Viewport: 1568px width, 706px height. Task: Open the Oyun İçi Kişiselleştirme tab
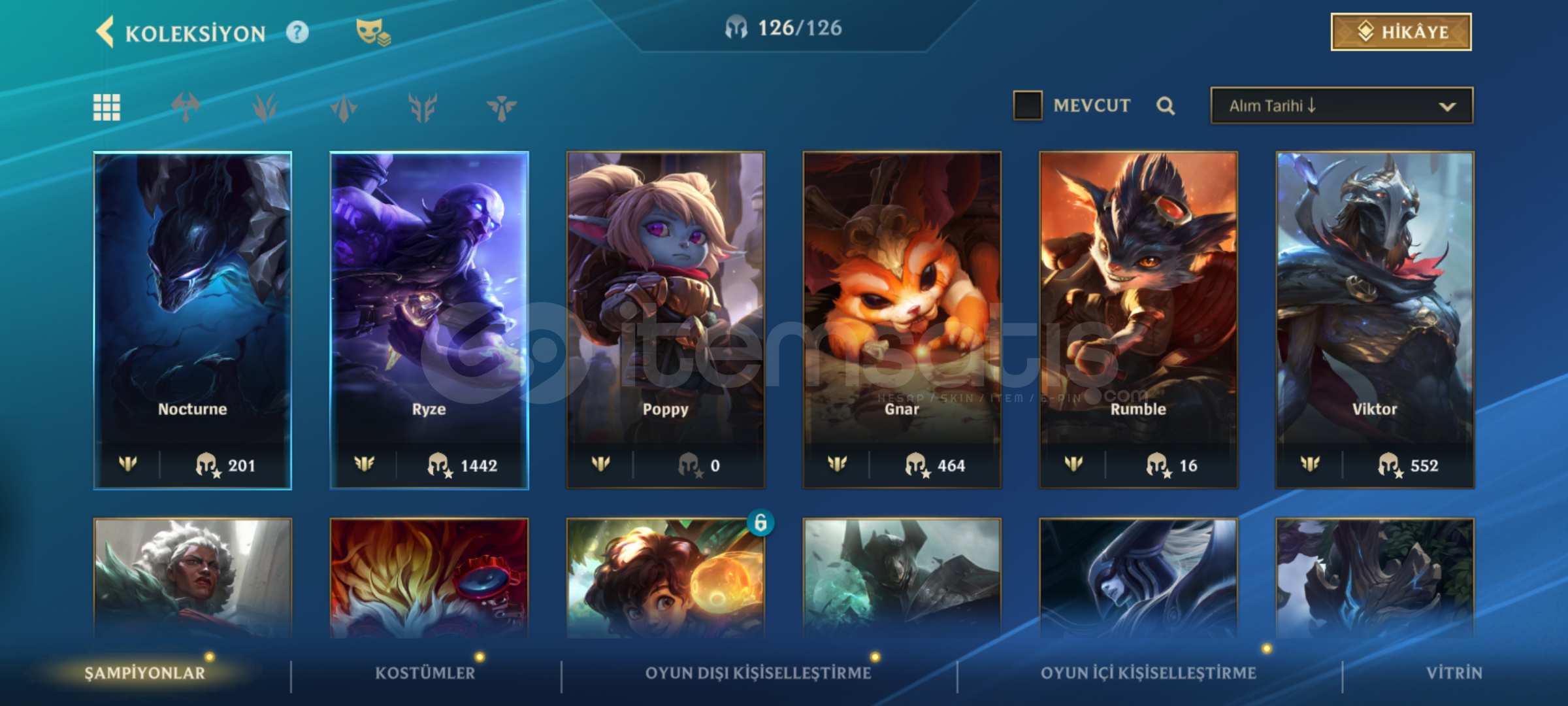[x=1149, y=673]
